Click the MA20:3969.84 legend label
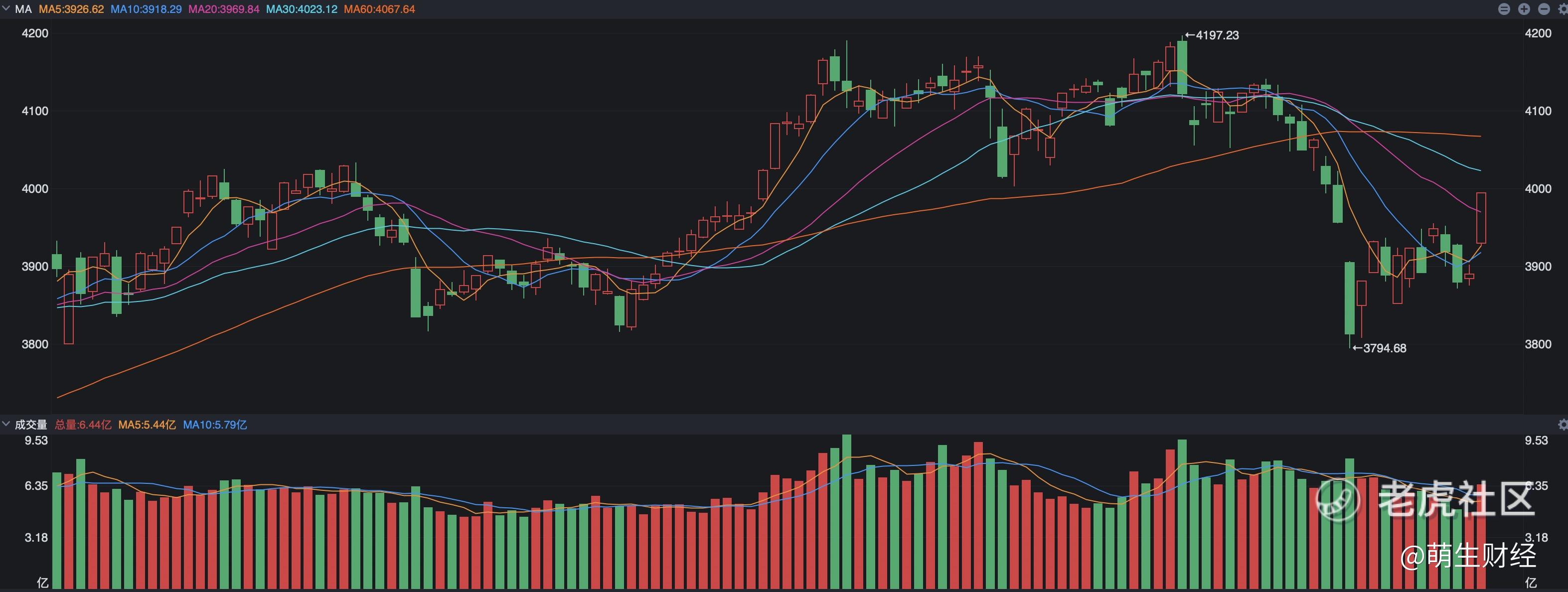The width and height of the screenshot is (1568, 592). (x=224, y=9)
